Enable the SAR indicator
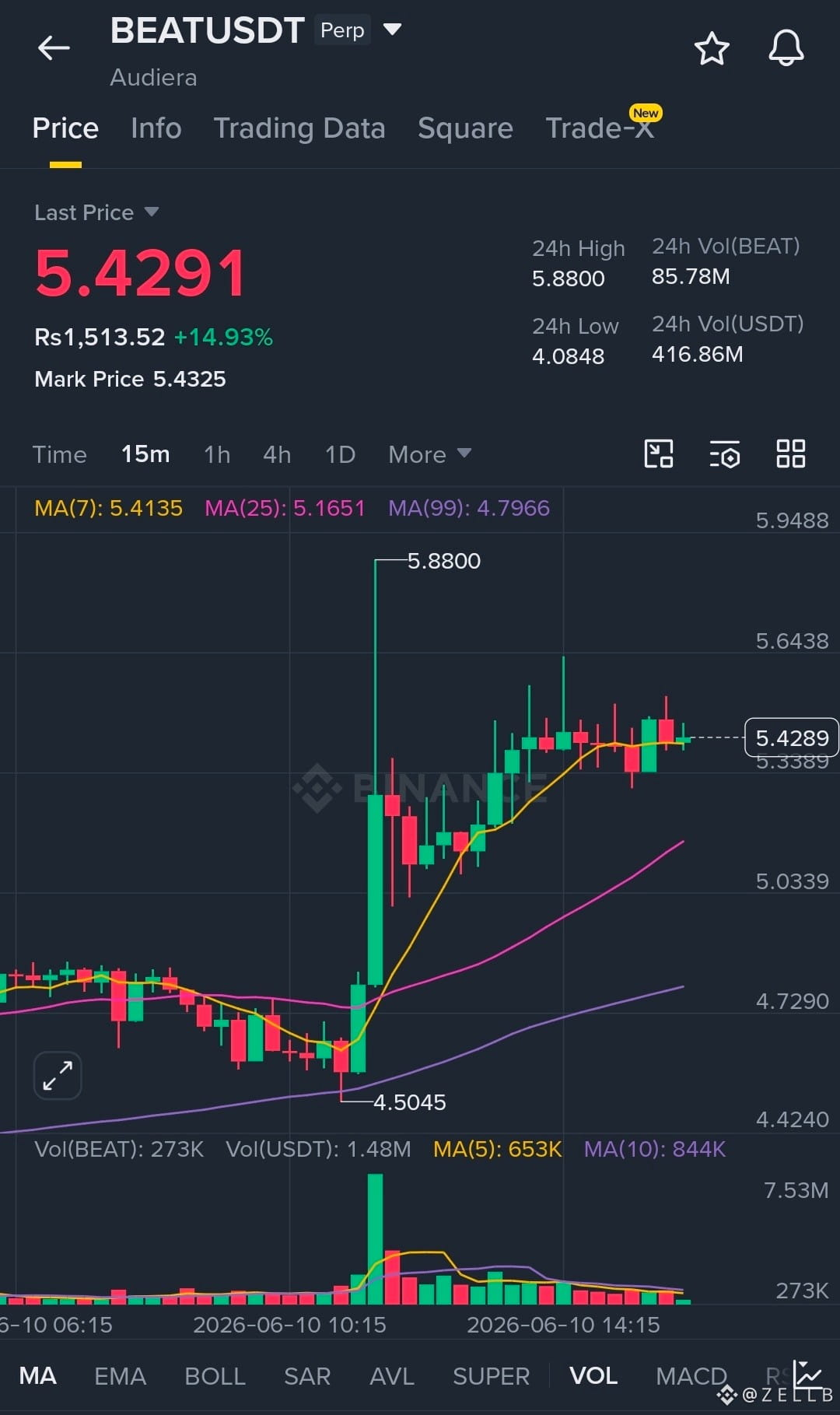 pyautogui.click(x=307, y=1375)
